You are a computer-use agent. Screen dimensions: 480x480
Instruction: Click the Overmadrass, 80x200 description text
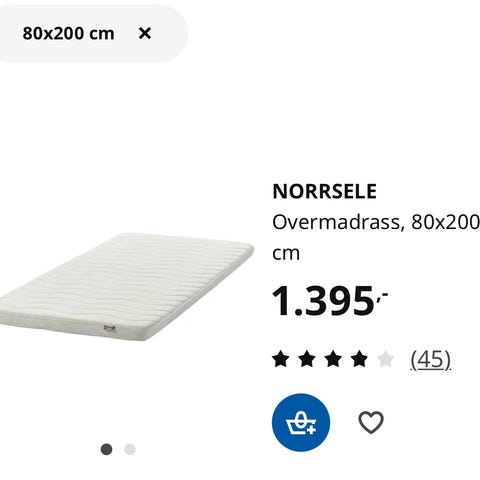tap(376, 222)
